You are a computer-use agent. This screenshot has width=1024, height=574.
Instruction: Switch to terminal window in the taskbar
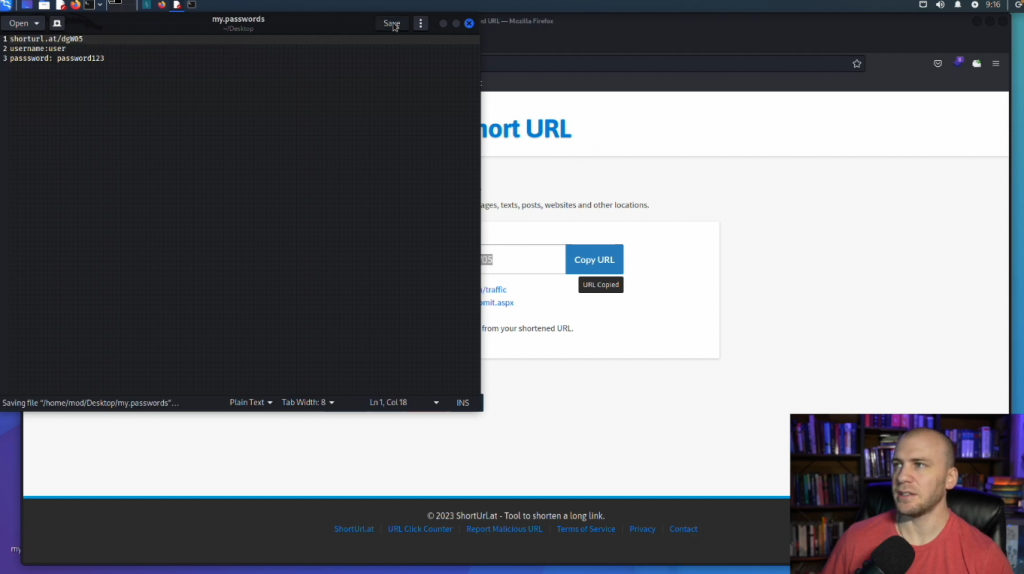[x=192, y=5]
